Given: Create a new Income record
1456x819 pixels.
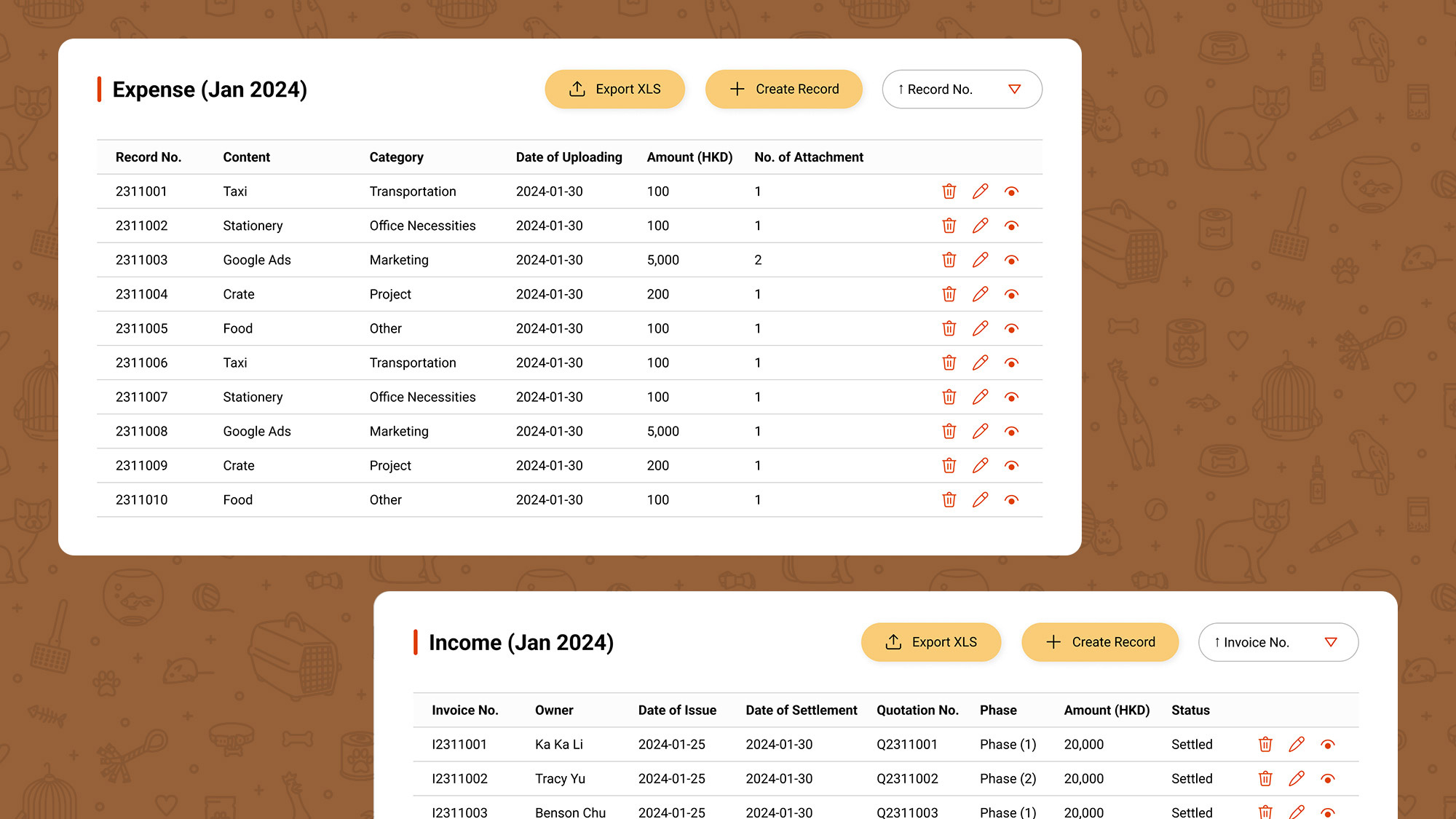Looking at the screenshot, I should [1099, 642].
